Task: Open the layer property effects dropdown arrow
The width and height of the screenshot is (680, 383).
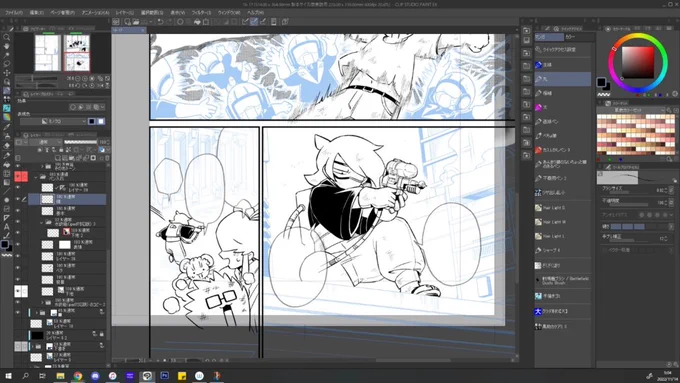Action: [102, 107]
